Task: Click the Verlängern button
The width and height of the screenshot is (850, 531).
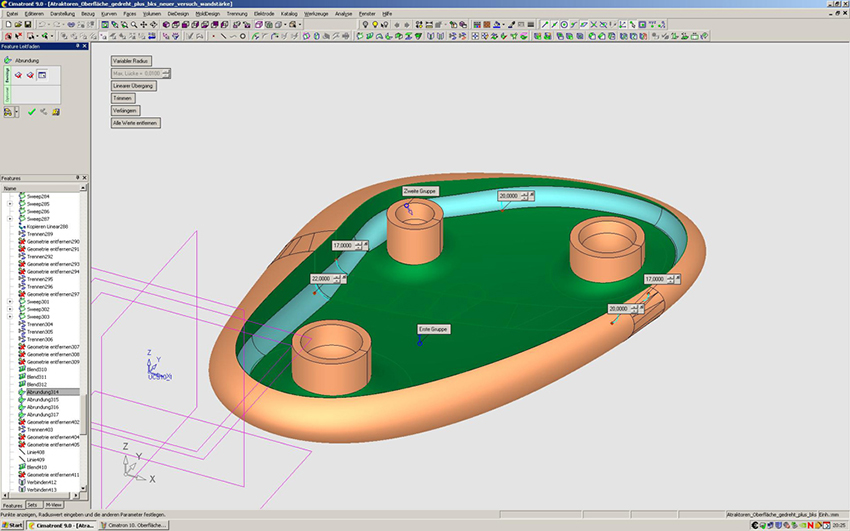Action: (124, 110)
